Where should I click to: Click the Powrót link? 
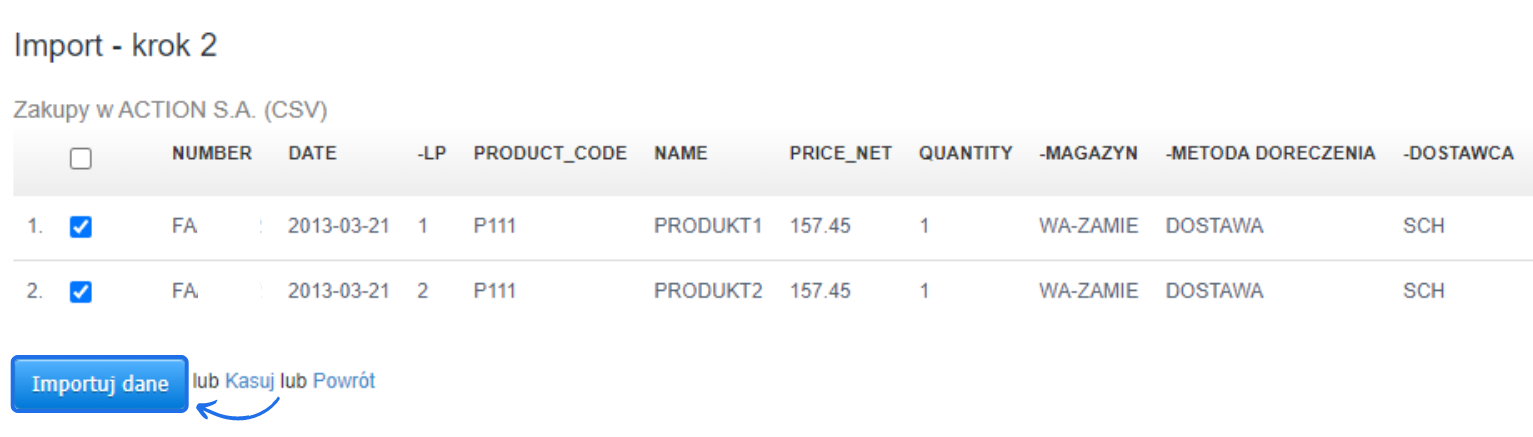click(x=344, y=381)
